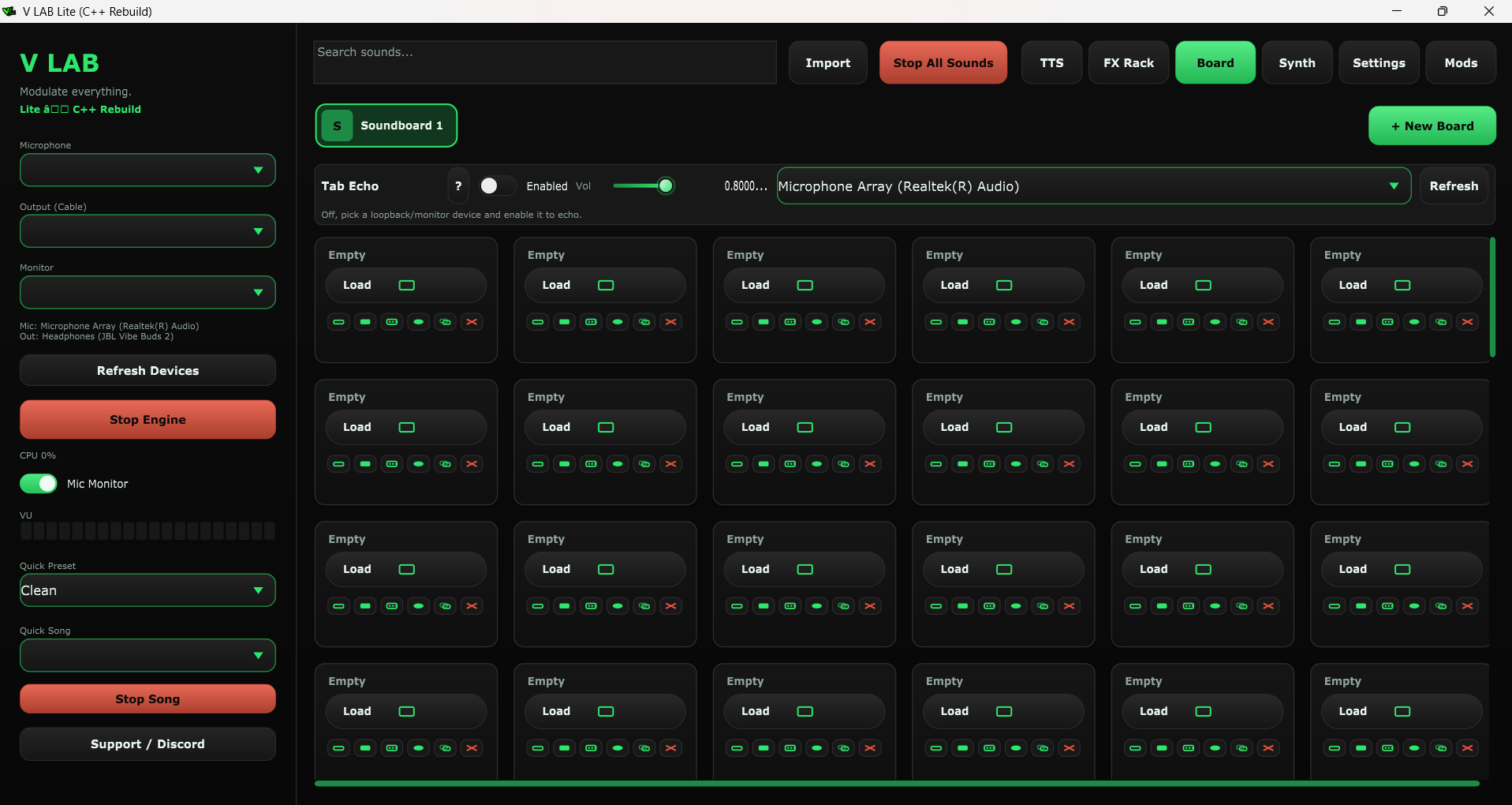Click the CPU 0% readout
The width and height of the screenshot is (1512, 805).
click(38, 455)
